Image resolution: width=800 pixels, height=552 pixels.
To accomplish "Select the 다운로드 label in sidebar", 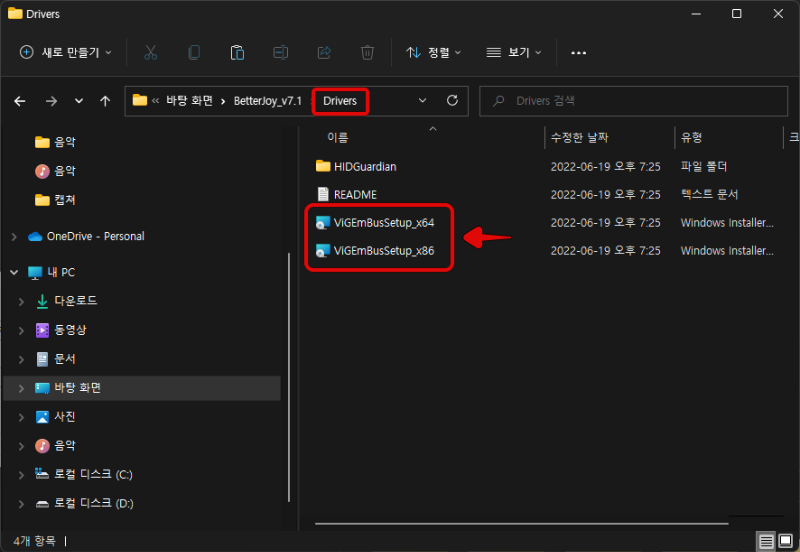I will [76, 301].
